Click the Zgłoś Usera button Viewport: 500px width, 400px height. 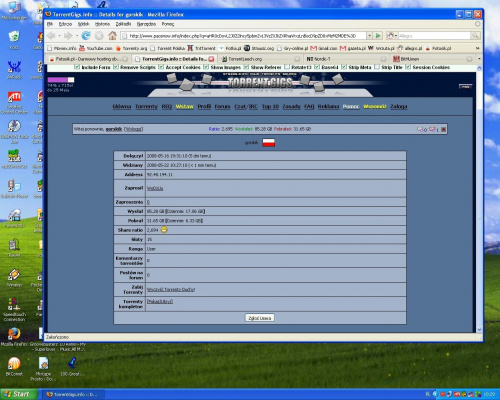point(260,318)
